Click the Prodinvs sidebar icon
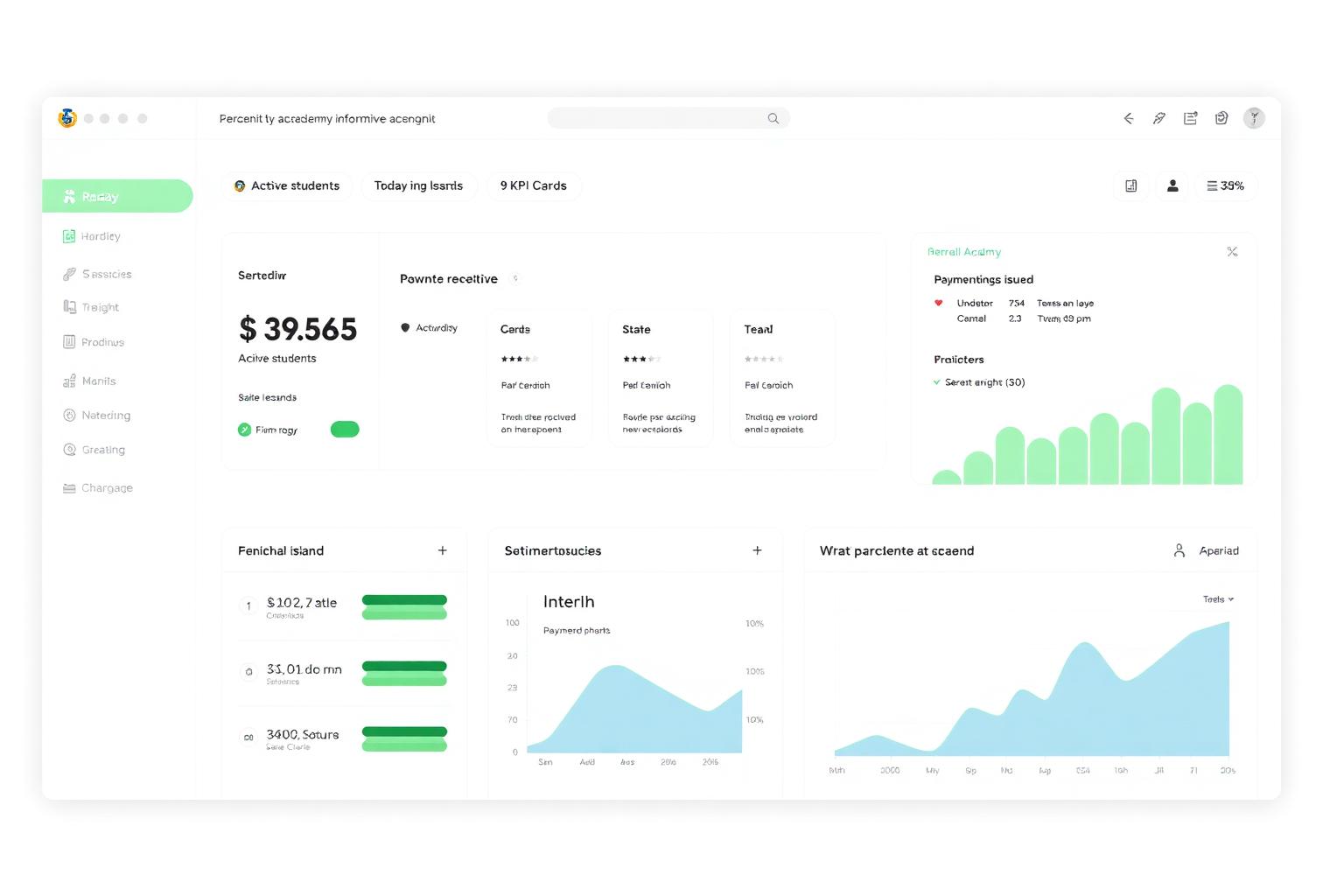This screenshot has width=1344, height=896. 69,342
